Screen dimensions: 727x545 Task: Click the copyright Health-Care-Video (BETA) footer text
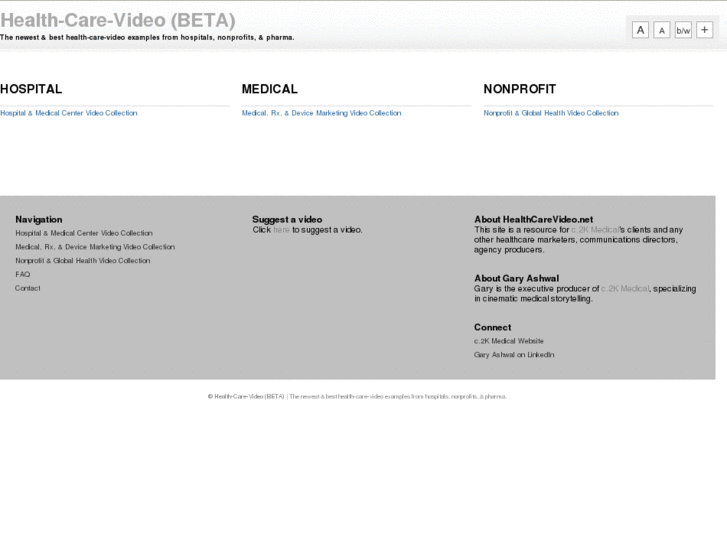(x=246, y=397)
